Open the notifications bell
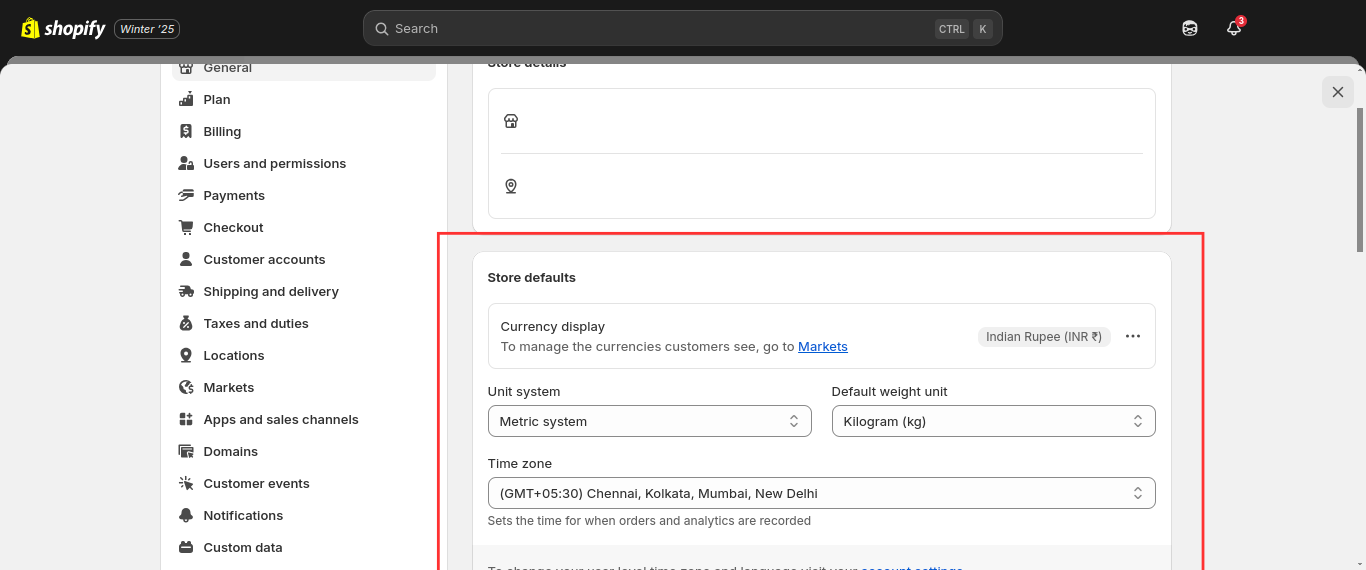This screenshot has width=1366, height=570. 1234,29
